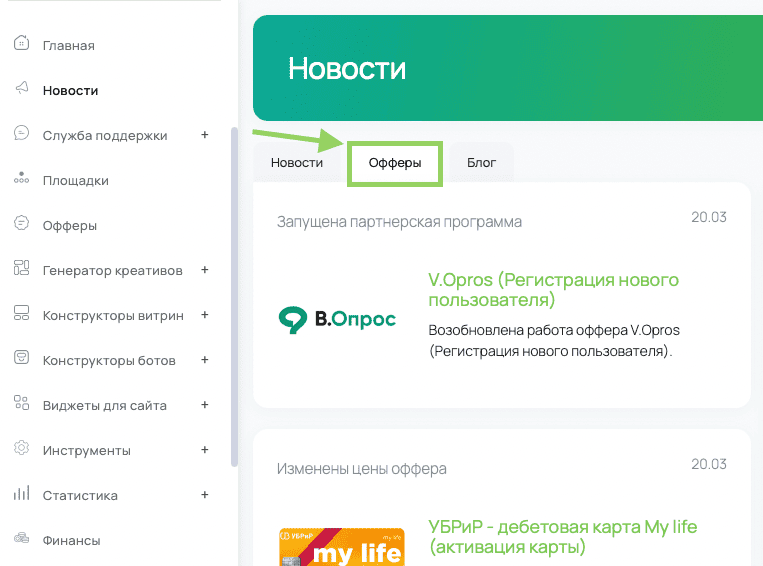
Task: Click the Инструменты gear icon
Action: tap(21, 450)
